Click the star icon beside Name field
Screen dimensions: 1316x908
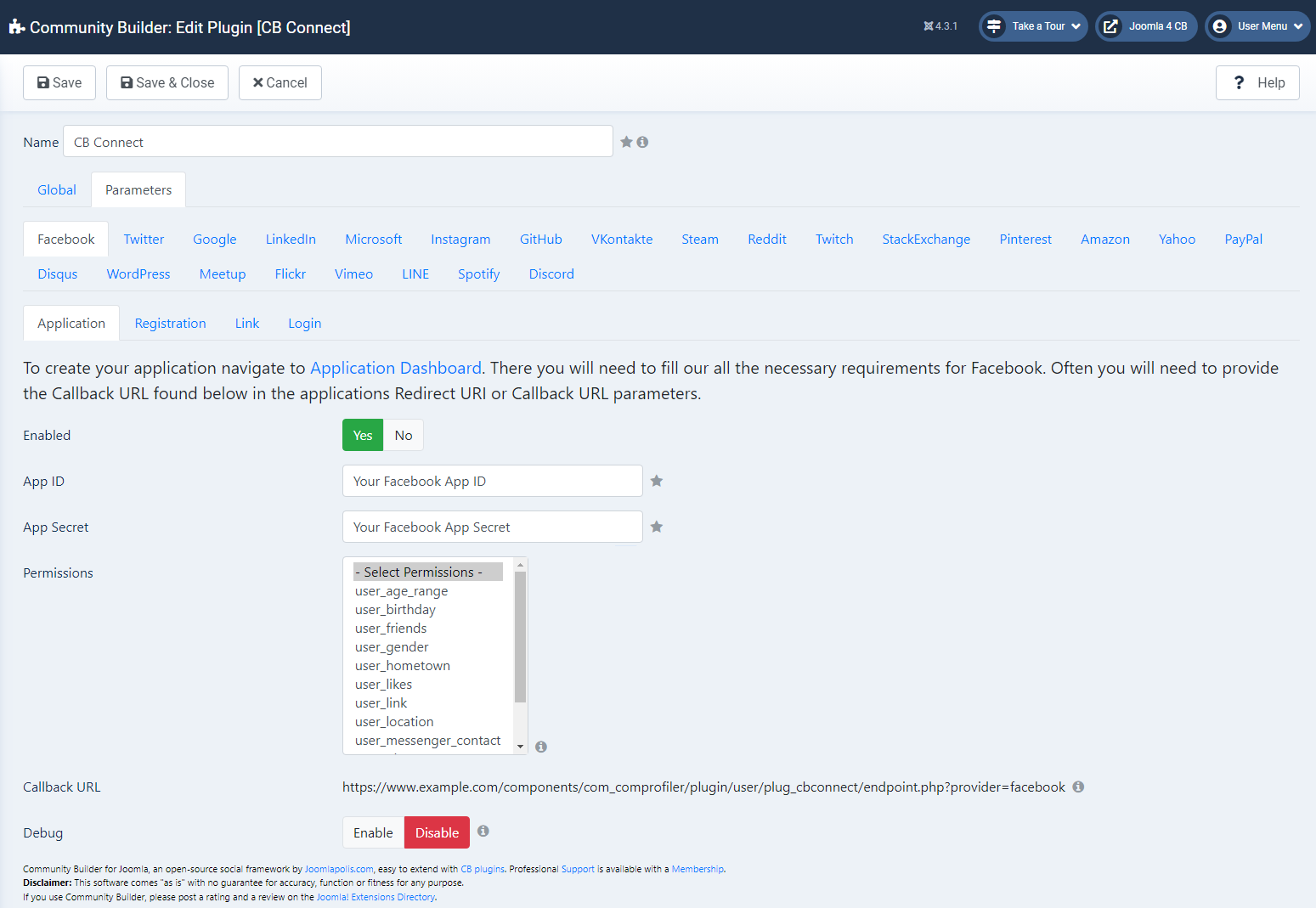626,142
